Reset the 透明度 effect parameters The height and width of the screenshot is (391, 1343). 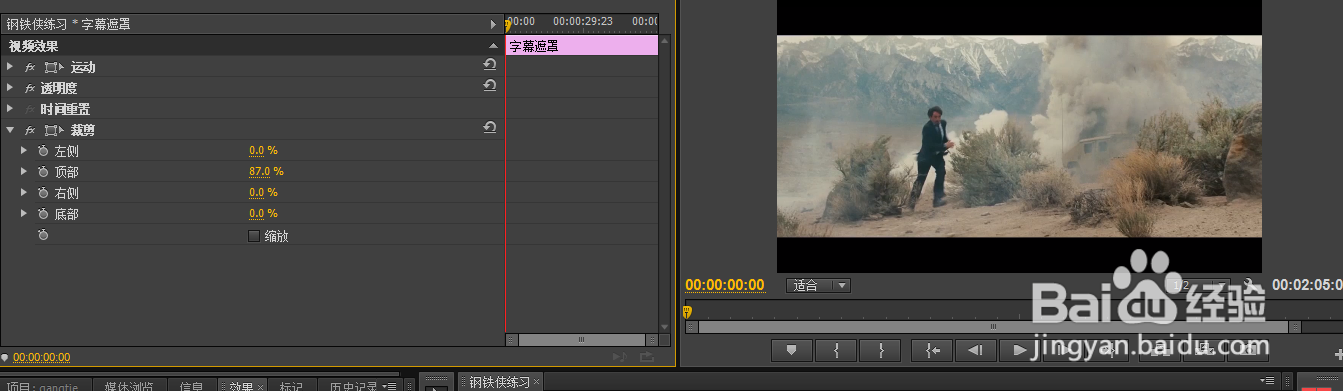[490, 86]
